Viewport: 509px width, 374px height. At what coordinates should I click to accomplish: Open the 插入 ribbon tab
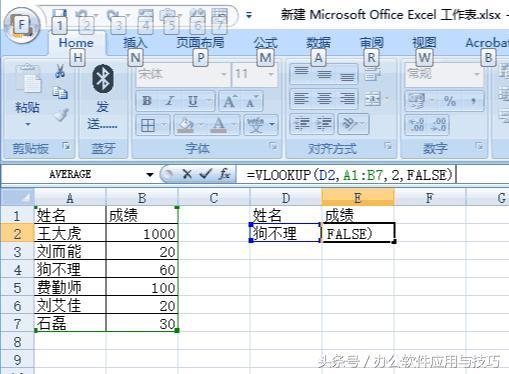pos(135,43)
